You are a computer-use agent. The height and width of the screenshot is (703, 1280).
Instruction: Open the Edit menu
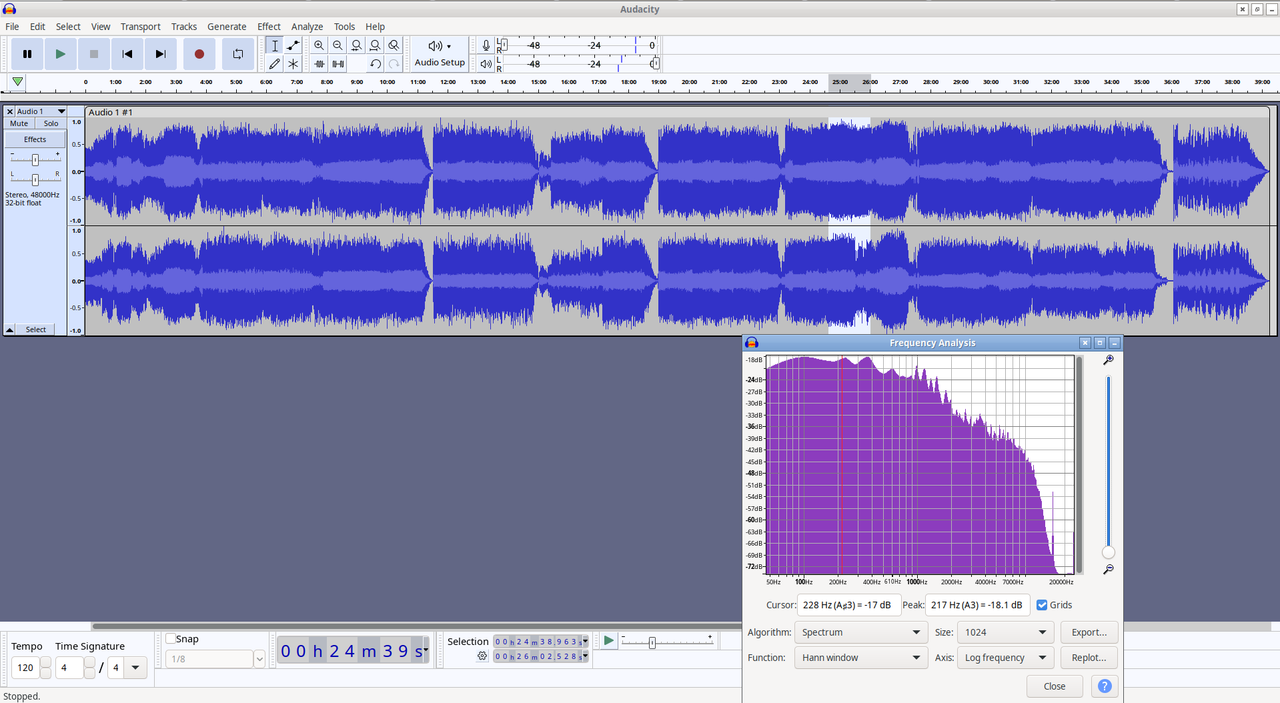37,27
